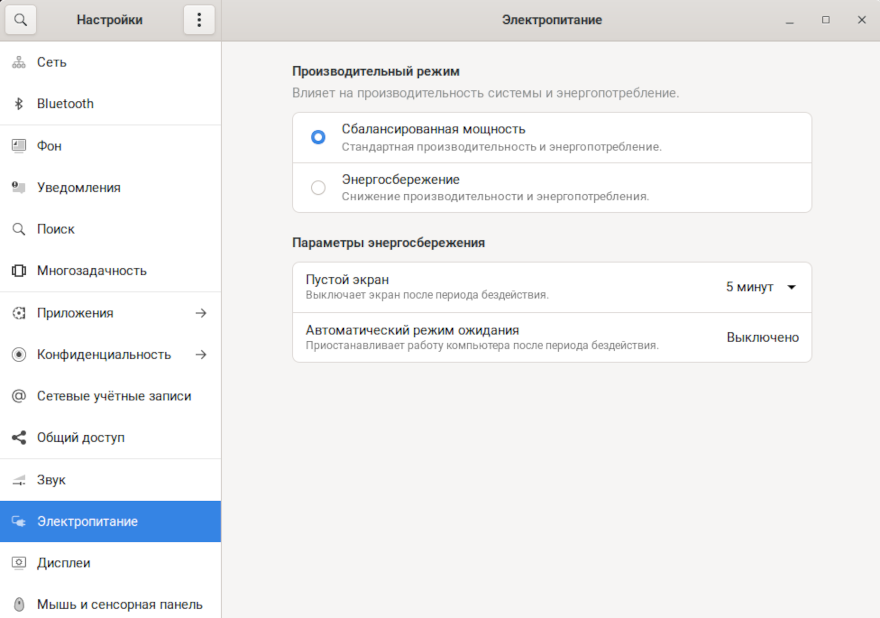The width and height of the screenshot is (880, 618).
Task: Click the Сеть network icon
Action: pyautogui.click(x=18, y=62)
